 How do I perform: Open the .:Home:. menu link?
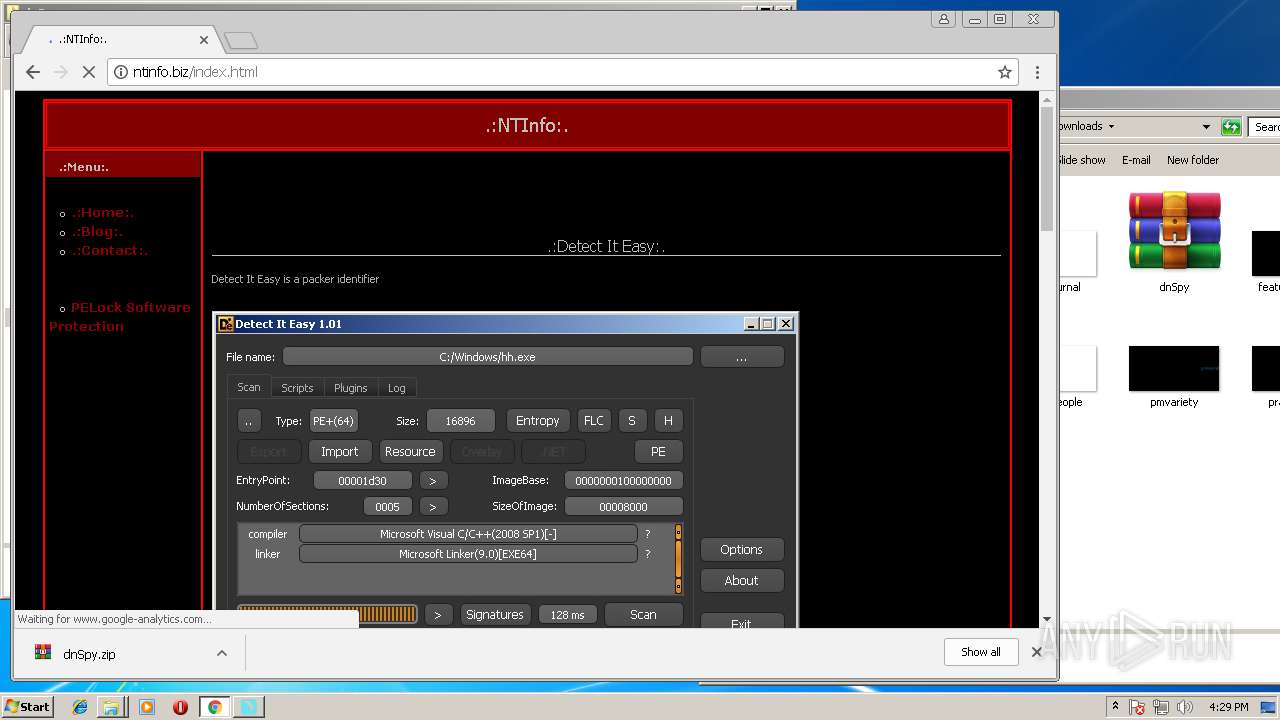pos(102,212)
